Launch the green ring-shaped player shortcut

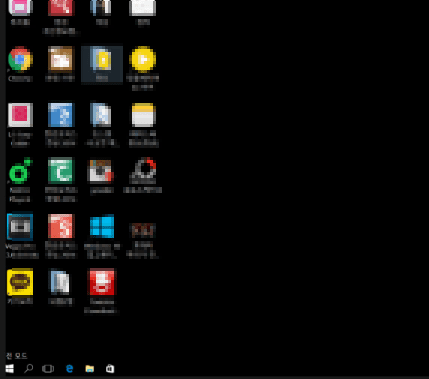pos(20,171)
